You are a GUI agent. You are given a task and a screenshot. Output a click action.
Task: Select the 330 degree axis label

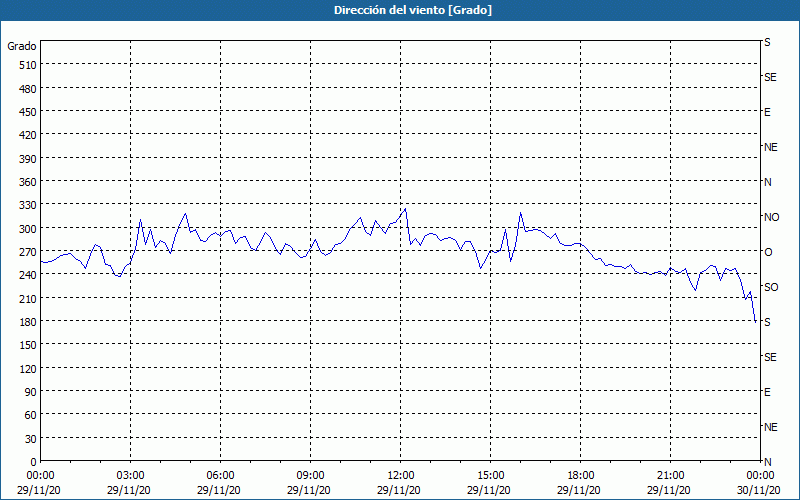pos(29,205)
